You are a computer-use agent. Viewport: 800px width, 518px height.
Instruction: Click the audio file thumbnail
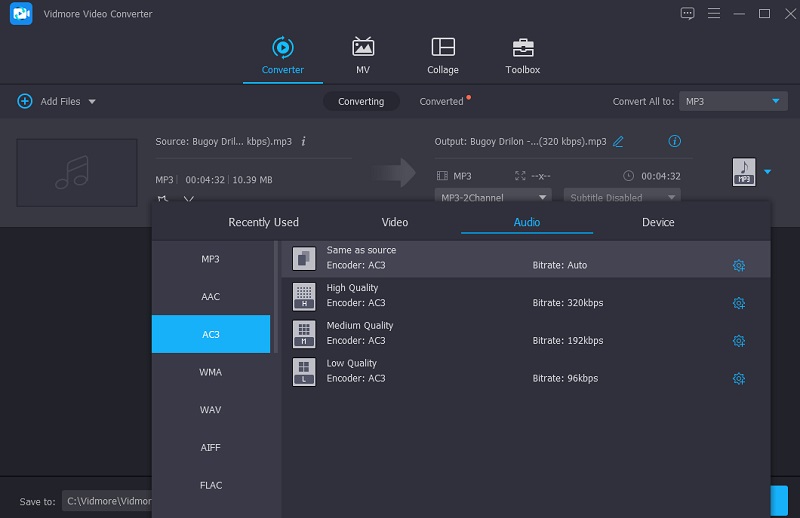(x=77, y=172)
